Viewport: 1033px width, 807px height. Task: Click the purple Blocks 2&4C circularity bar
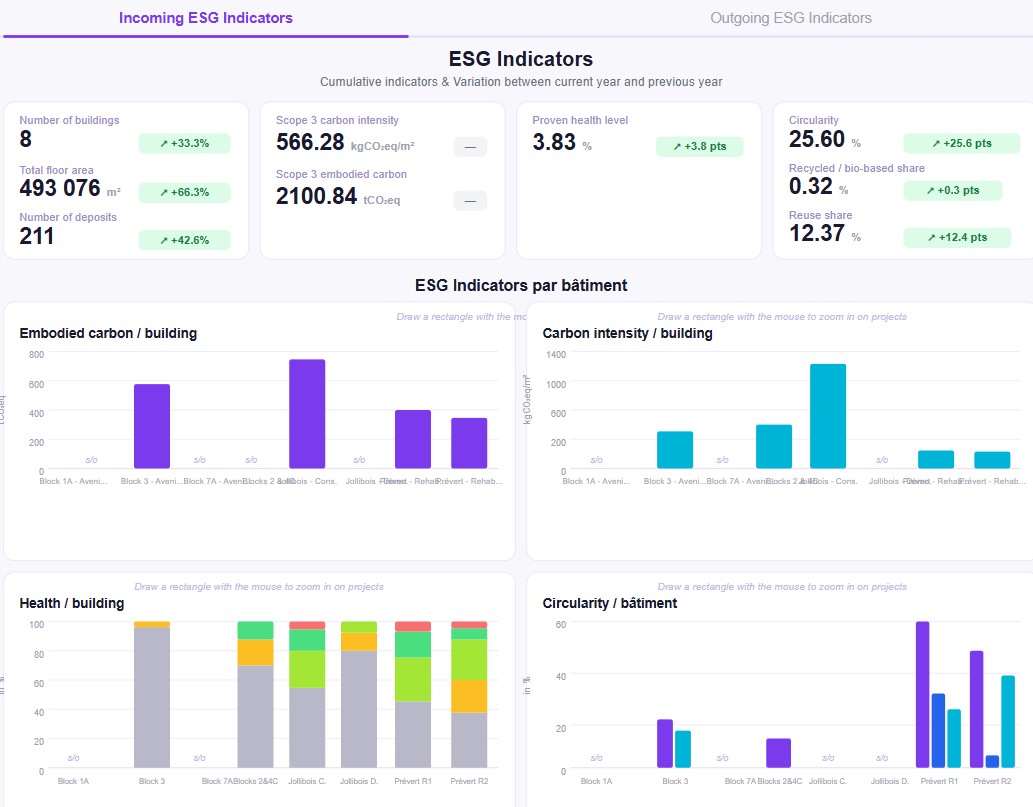click(779, 753)
